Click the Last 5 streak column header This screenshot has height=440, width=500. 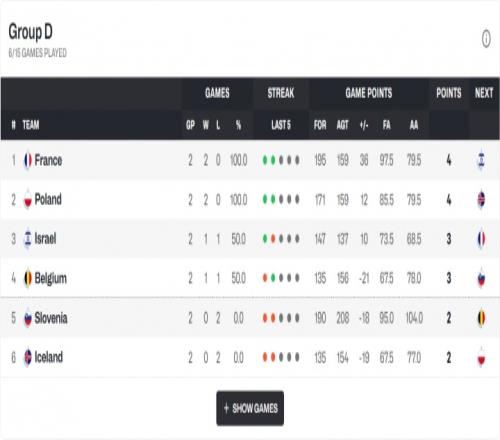(281, 125)
